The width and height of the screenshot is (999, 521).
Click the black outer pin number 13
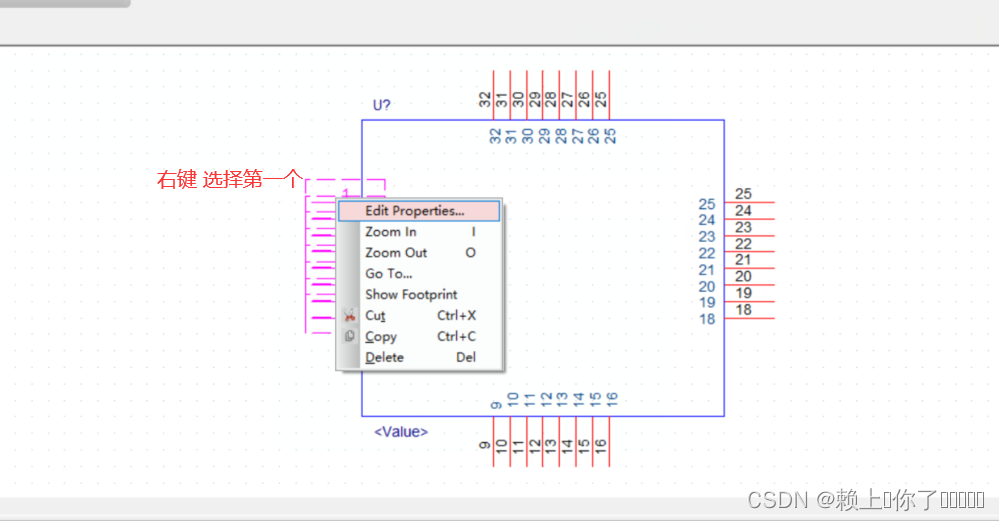click(551, 445)
